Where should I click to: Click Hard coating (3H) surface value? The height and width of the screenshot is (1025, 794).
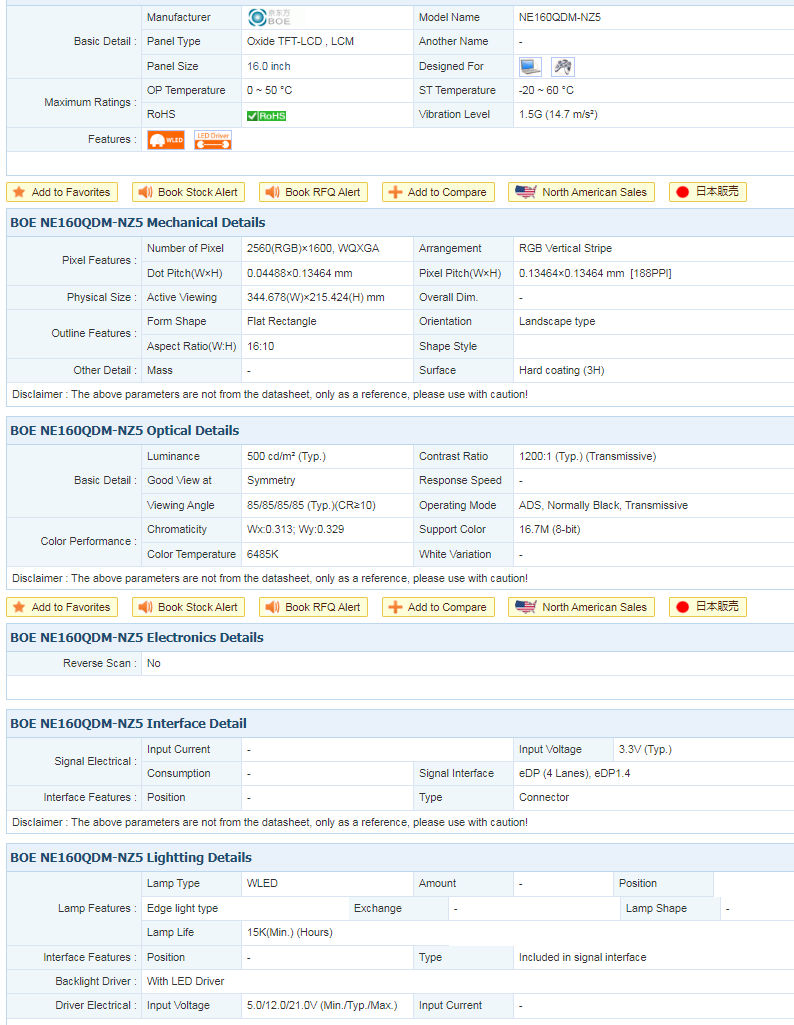point(561,371)
